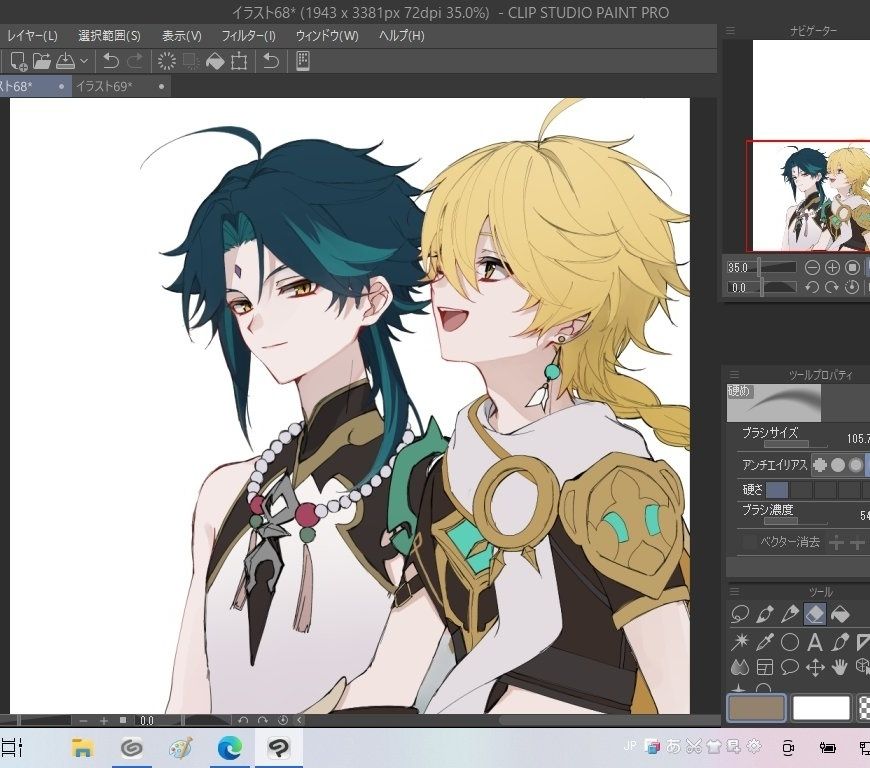870x768 pixels.
Task: Open File Explorer from the taskbar
Action: pyautogui.click(x=82, y=748)
